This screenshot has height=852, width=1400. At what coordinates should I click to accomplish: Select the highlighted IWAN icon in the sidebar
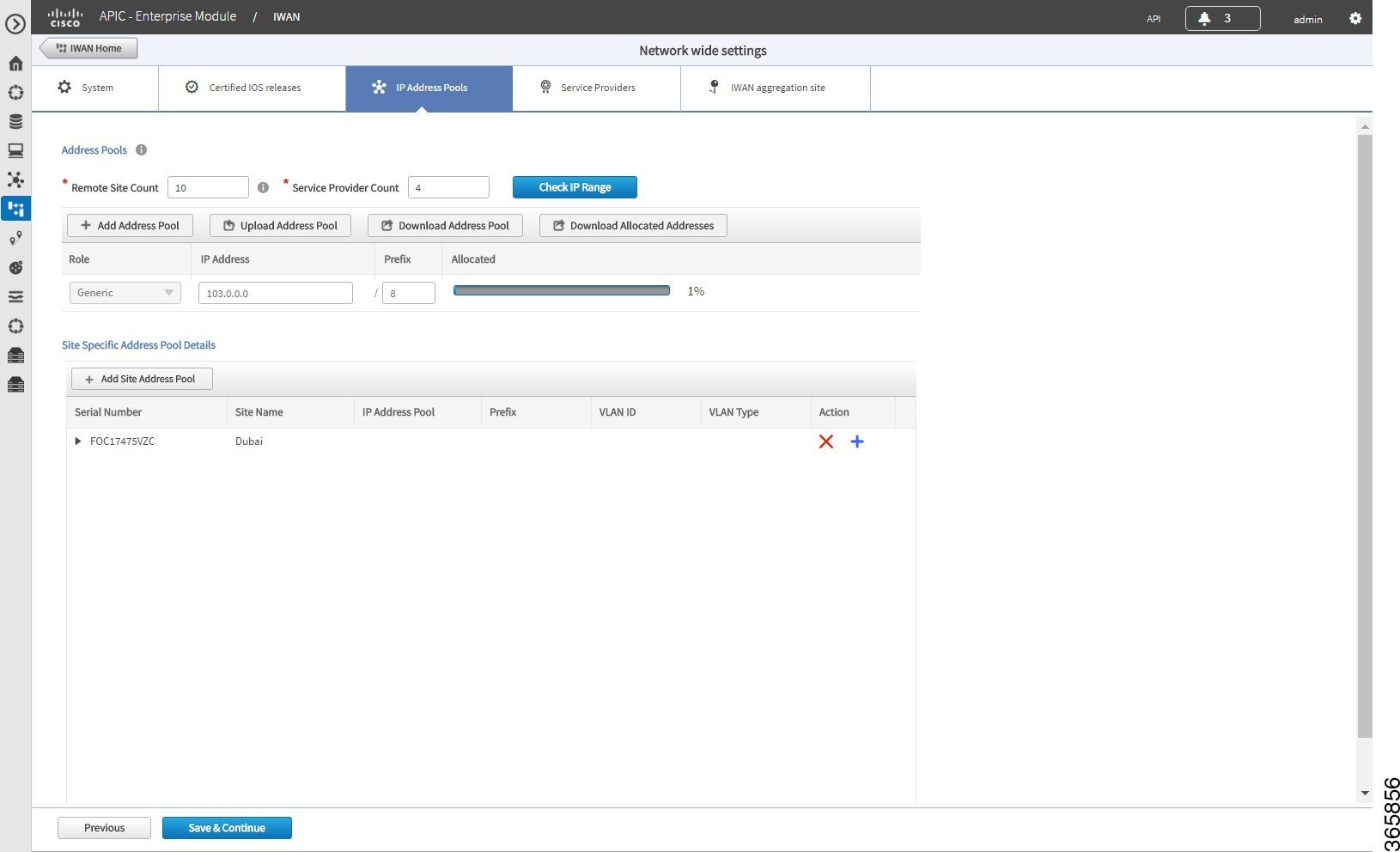pos(15,209)
